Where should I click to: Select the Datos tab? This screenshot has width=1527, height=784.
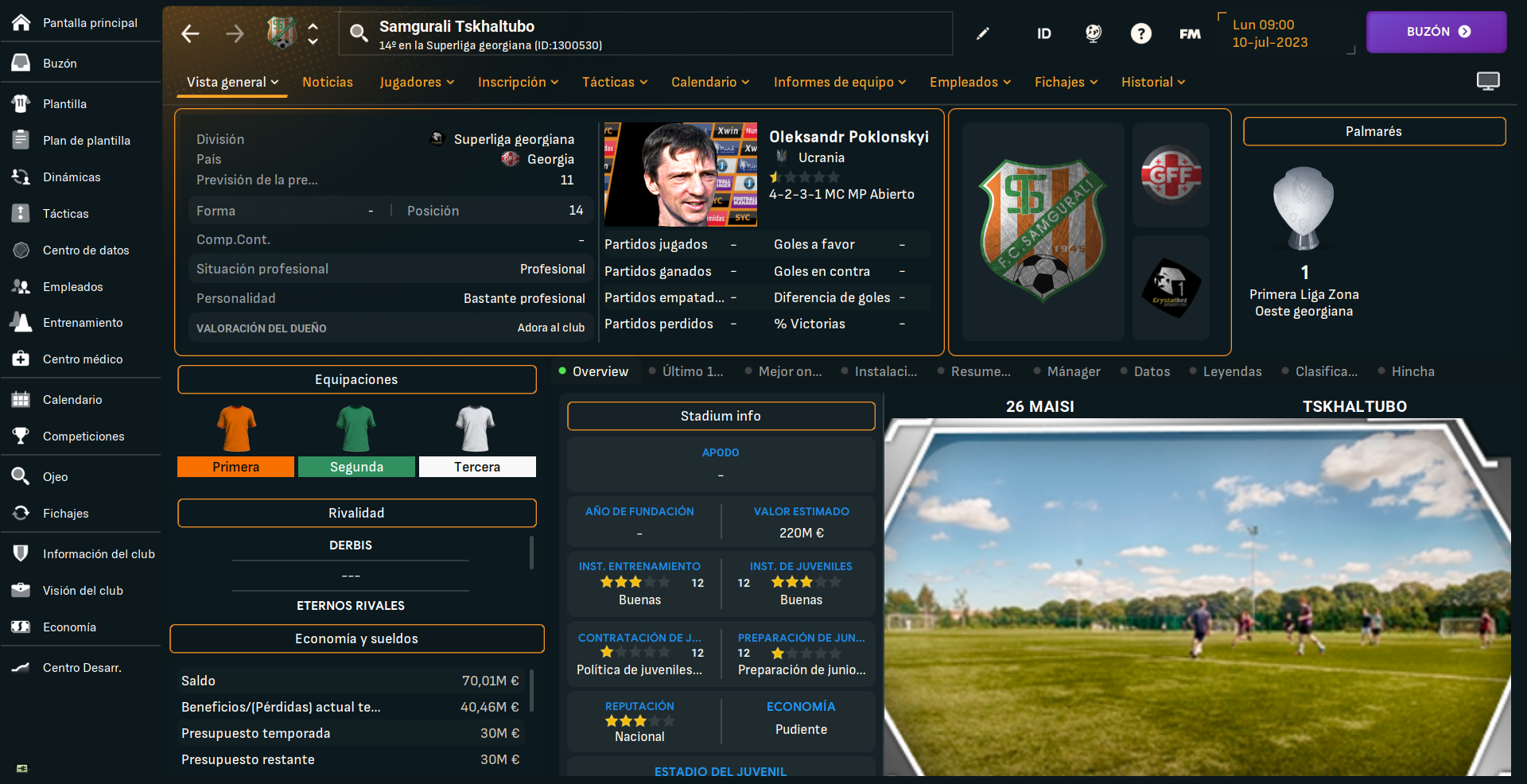1144,371
